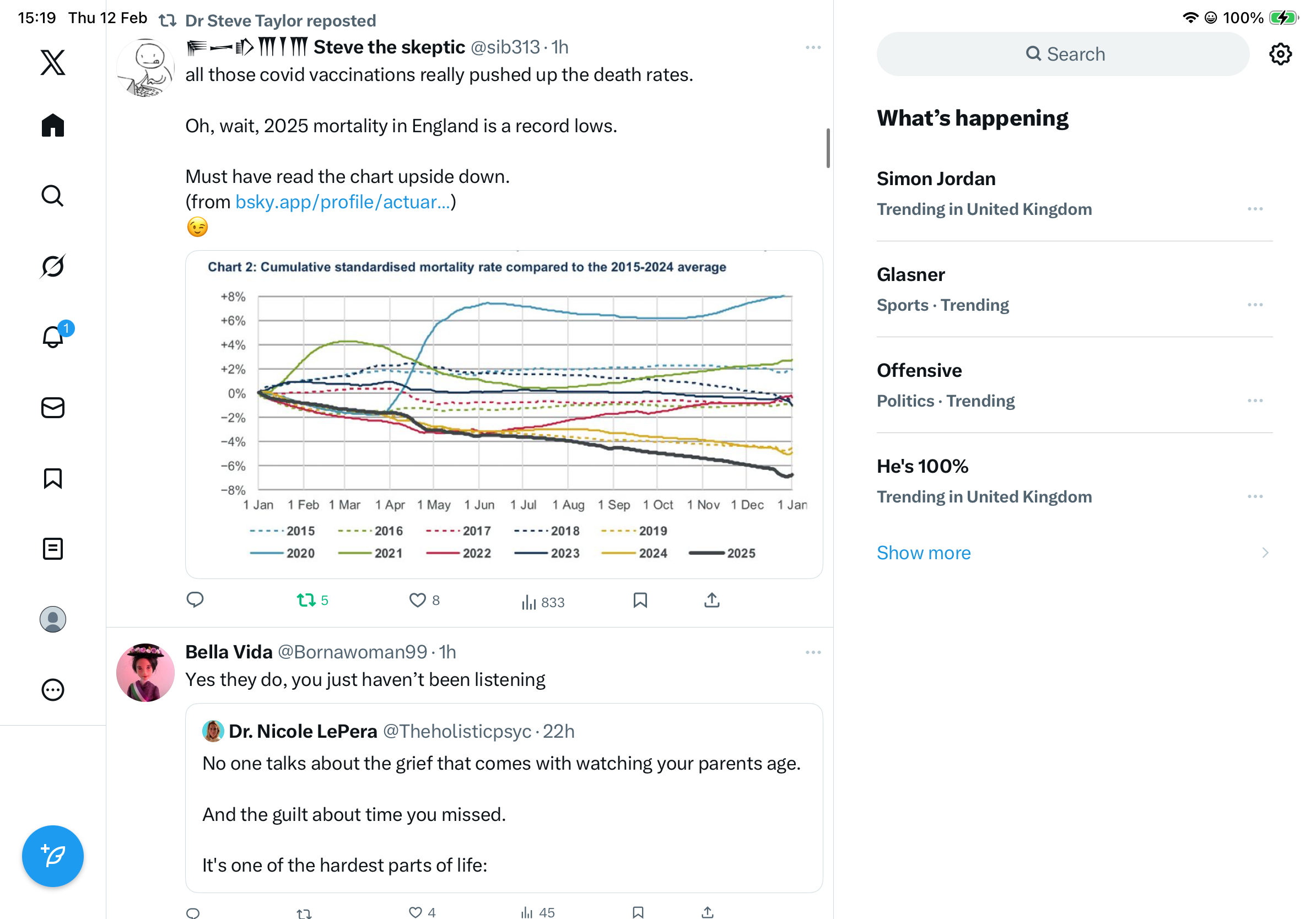Open Bookmarks from the left sidebar
The image size is (1316, 919).
pos(53,478)
